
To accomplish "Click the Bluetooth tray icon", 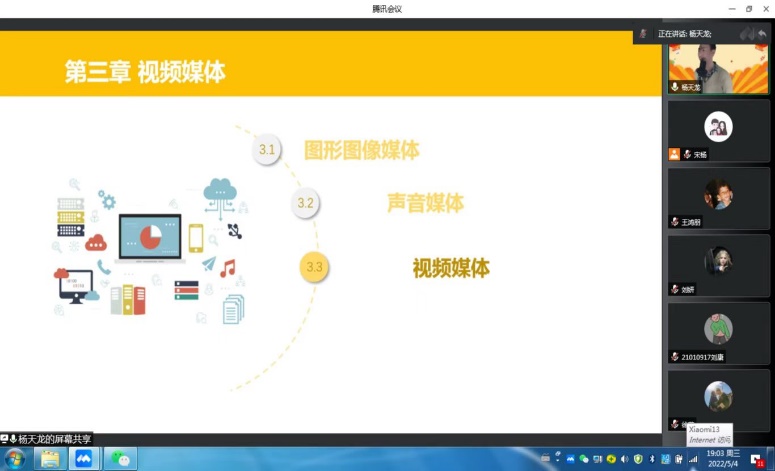I will 652,459.
